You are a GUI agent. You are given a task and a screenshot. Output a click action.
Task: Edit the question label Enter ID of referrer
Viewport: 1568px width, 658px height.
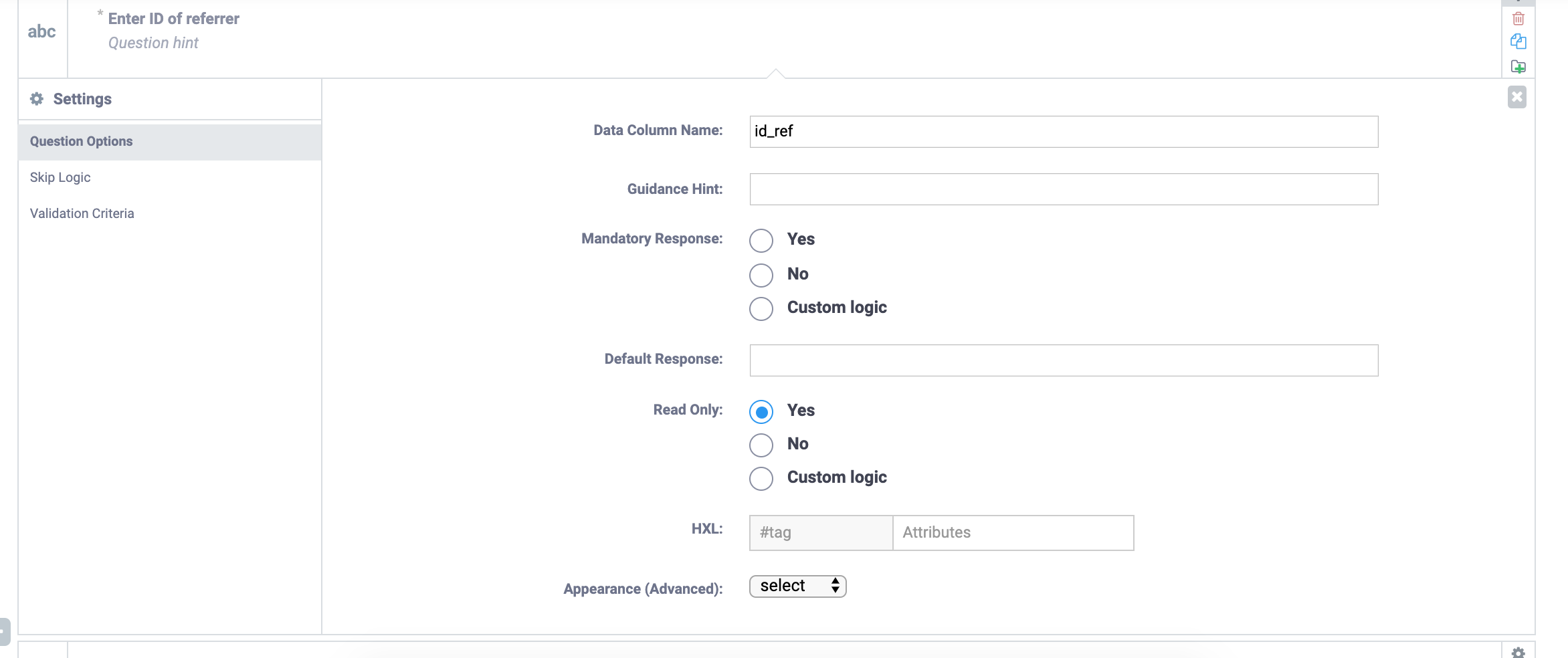173,18
